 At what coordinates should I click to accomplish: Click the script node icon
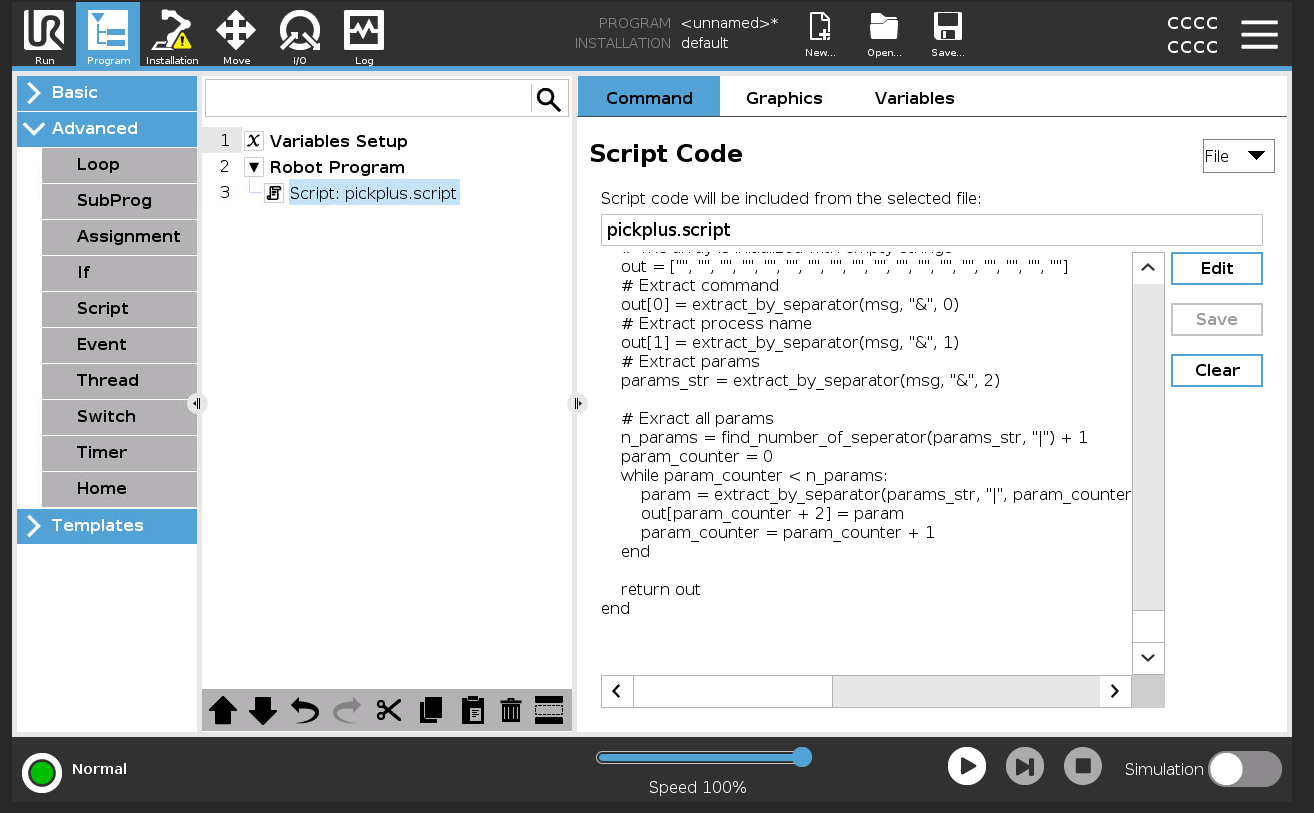coord(274,193)
